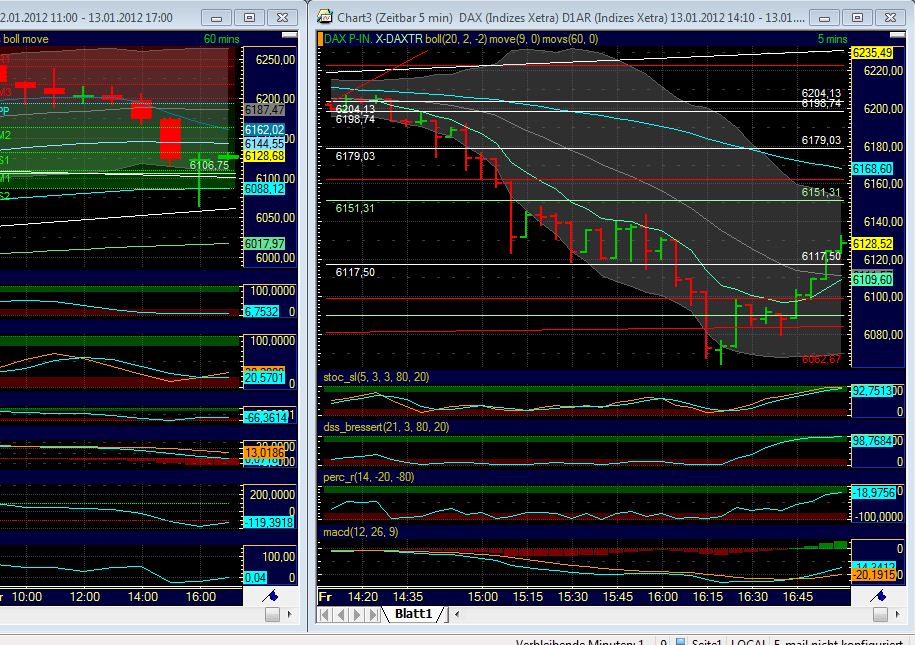This screenshot has height=645, width=915.
Task: Click the blue Seite1 icon in the status bar
Action: pyautogui.click(x=679, y=641)
